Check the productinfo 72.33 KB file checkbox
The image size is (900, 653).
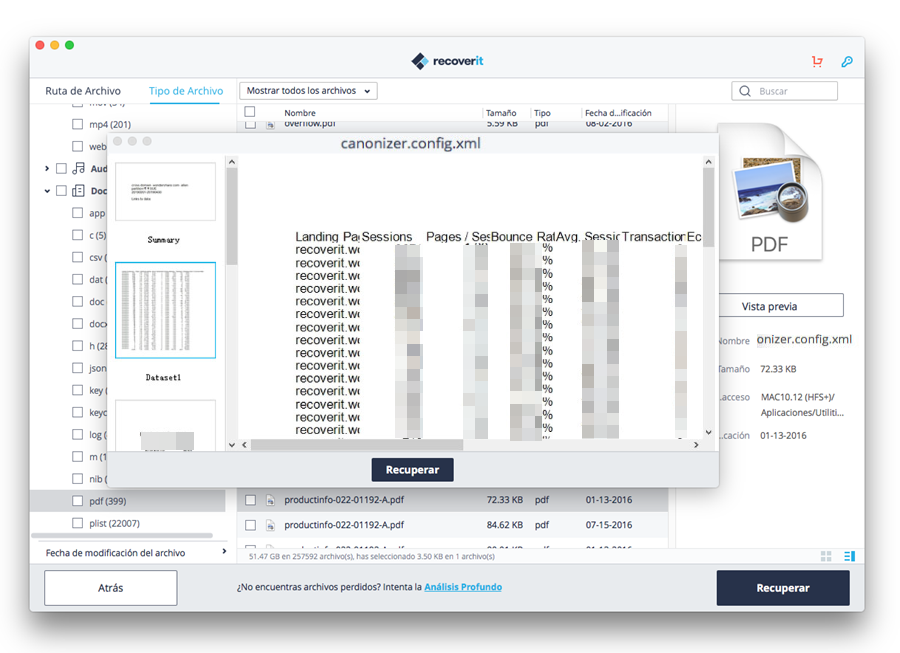pos(250,500)
